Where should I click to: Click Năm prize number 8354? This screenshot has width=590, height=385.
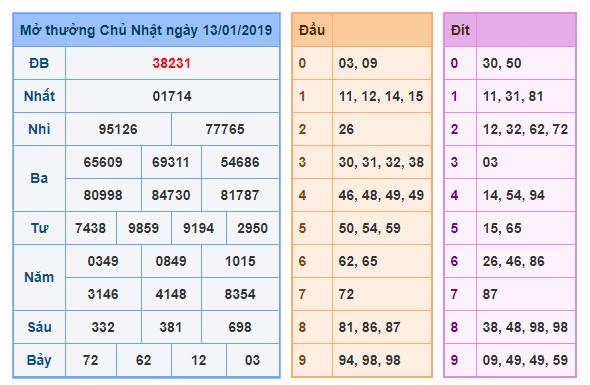tap(240, 294)
